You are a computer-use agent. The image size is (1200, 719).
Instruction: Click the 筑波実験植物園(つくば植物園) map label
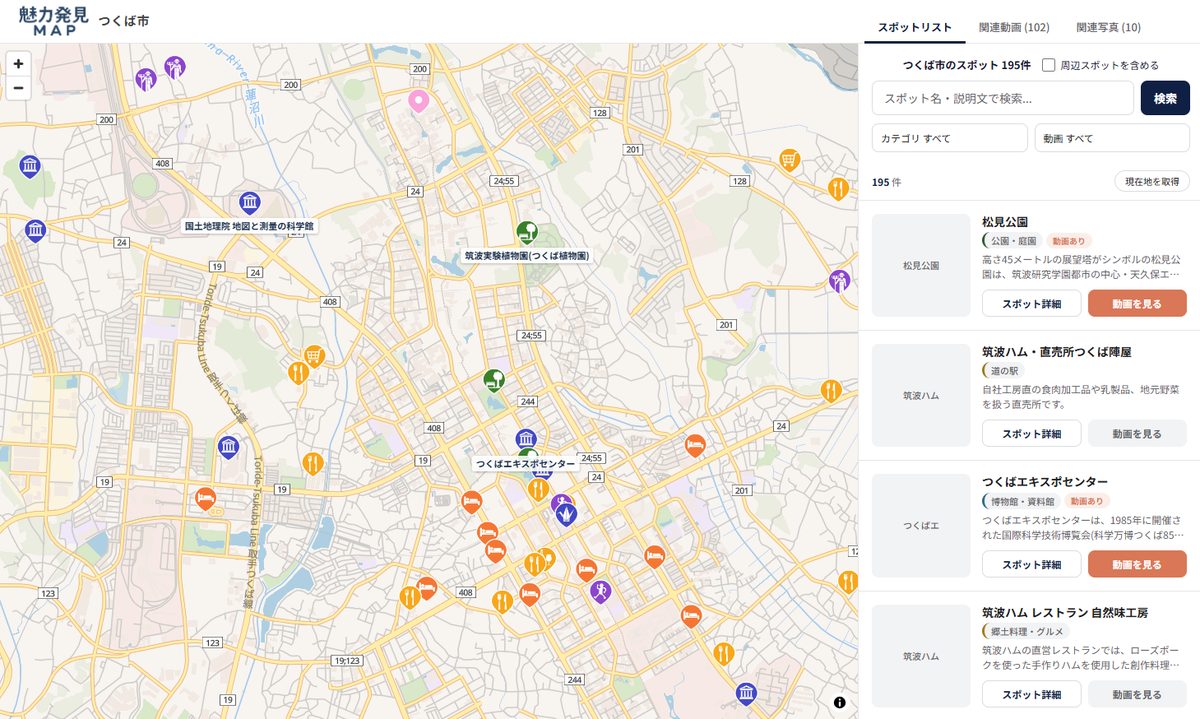tap(527, 257)
